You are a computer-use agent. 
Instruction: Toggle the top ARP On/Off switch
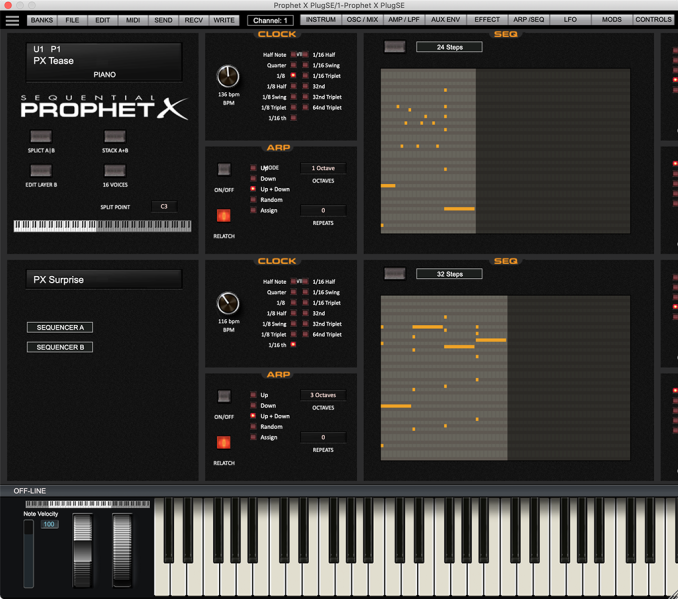(224, 170)
